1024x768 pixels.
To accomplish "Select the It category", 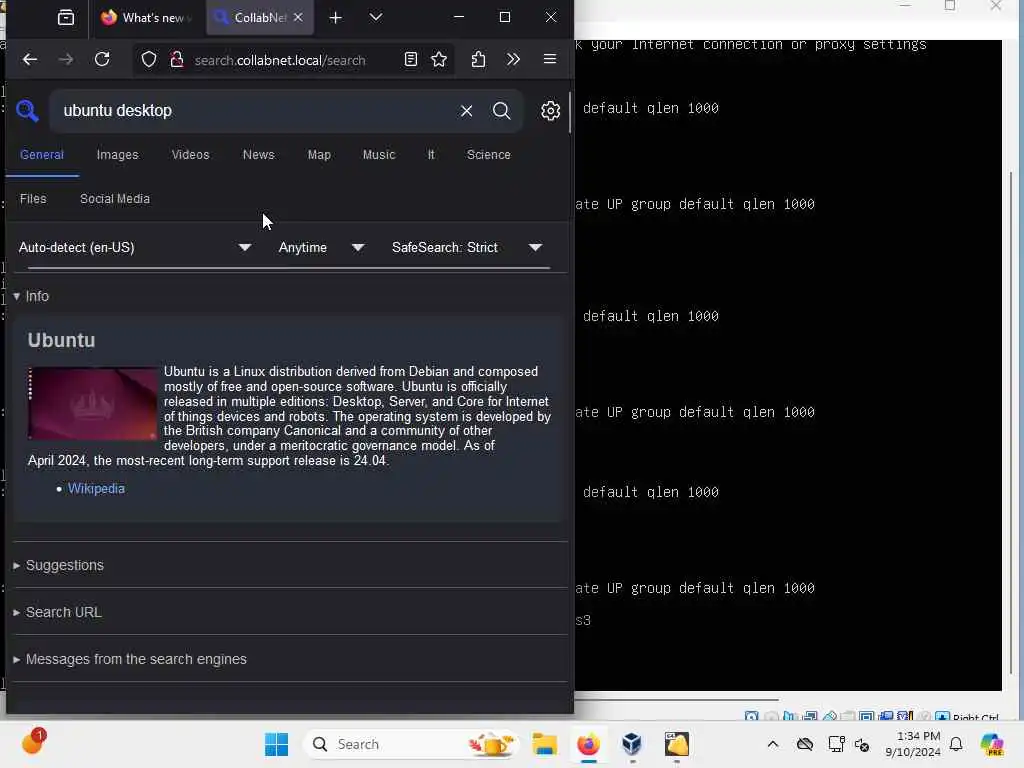I will (431, 155).
